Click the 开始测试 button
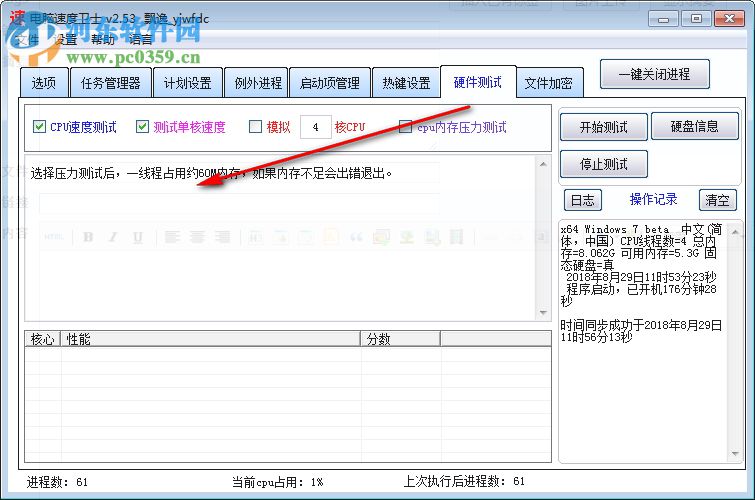755x500 pixels. click(x=603, y=127)
